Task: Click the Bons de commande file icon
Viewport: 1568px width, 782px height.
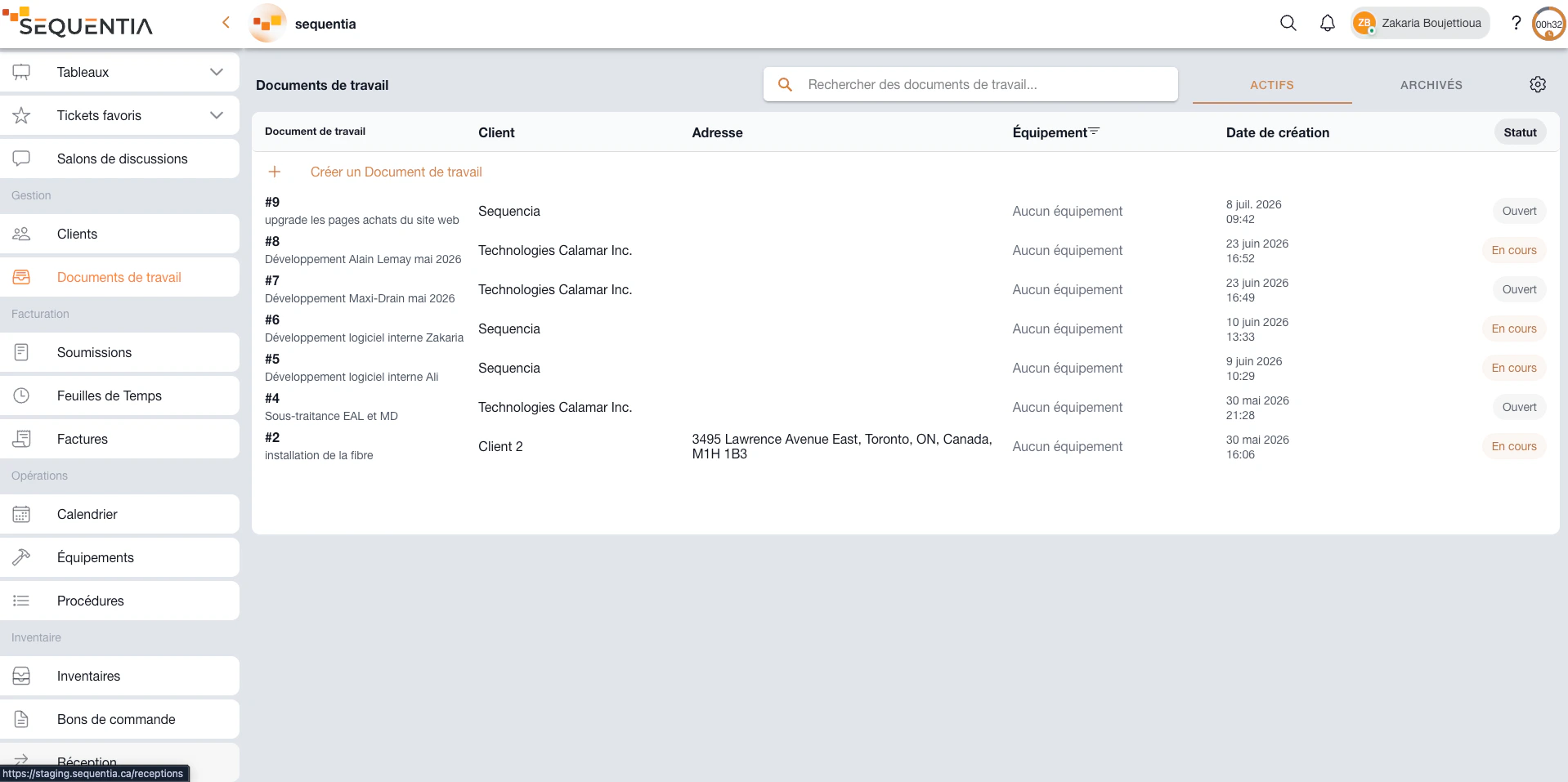Action: tap(21, 719)
